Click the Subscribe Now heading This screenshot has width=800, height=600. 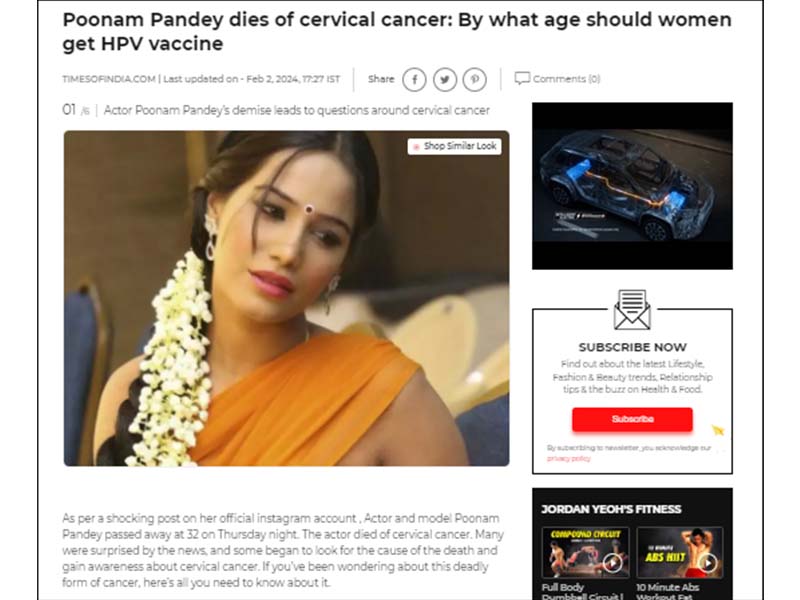pos(633,347)
